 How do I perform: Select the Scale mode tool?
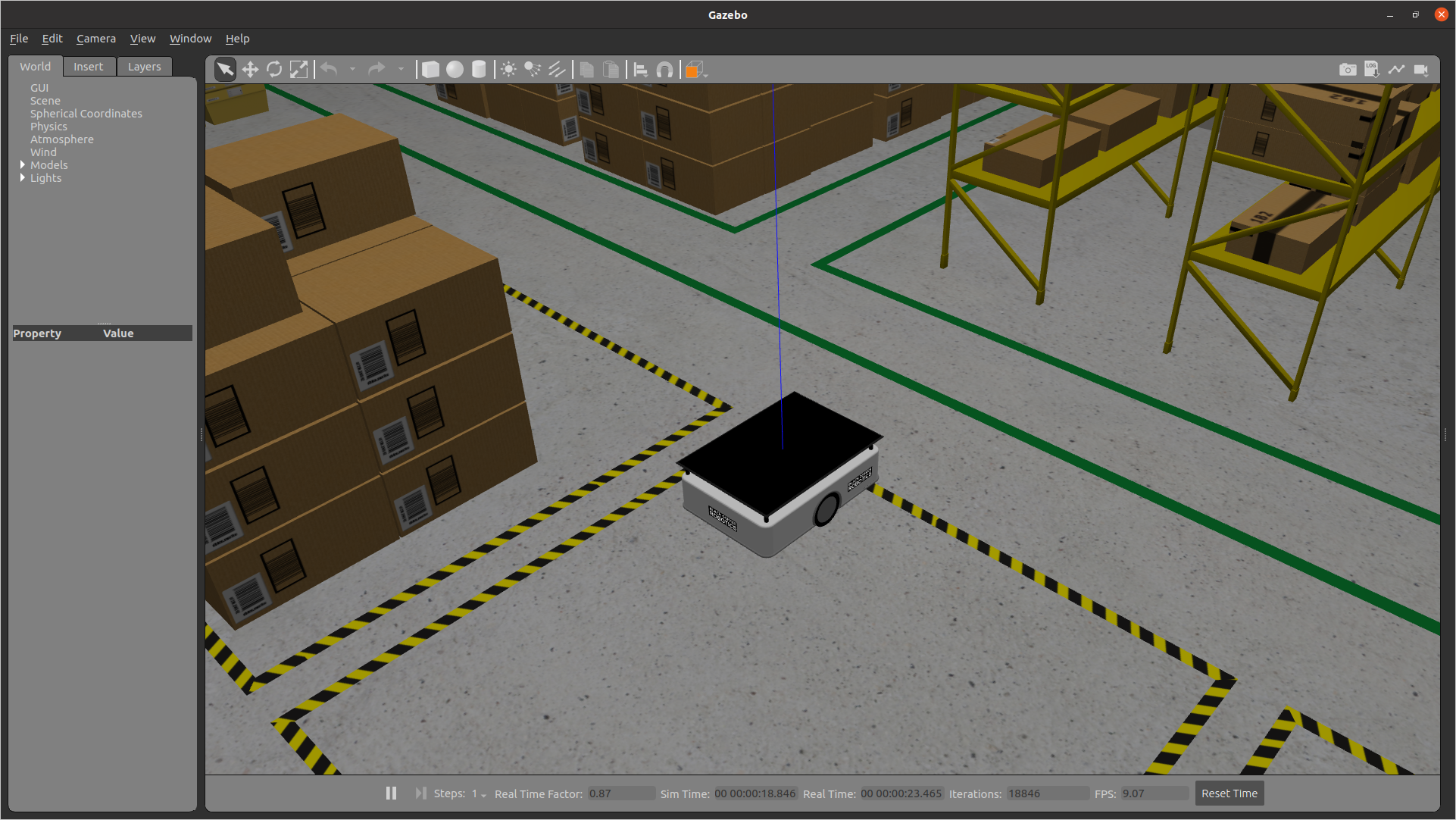tap(298, 69)
